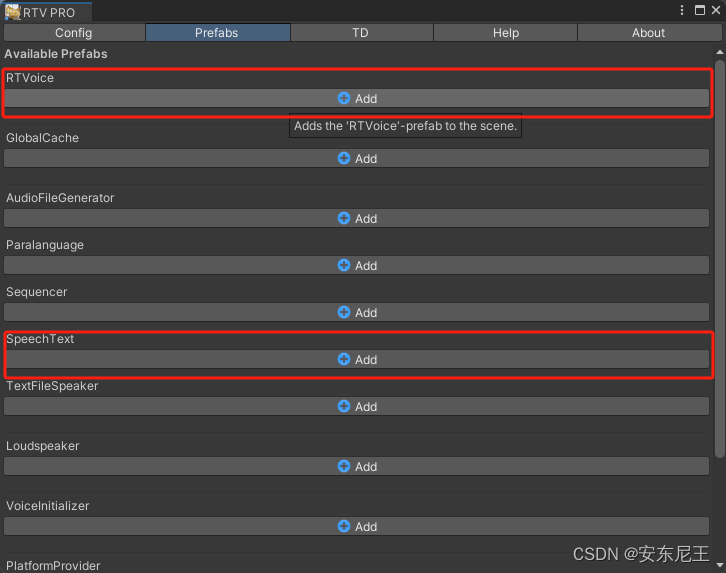Add the Loudspeaker prefab
The height and width of the screenshot is (573, 726).
[x=356, y=467]
